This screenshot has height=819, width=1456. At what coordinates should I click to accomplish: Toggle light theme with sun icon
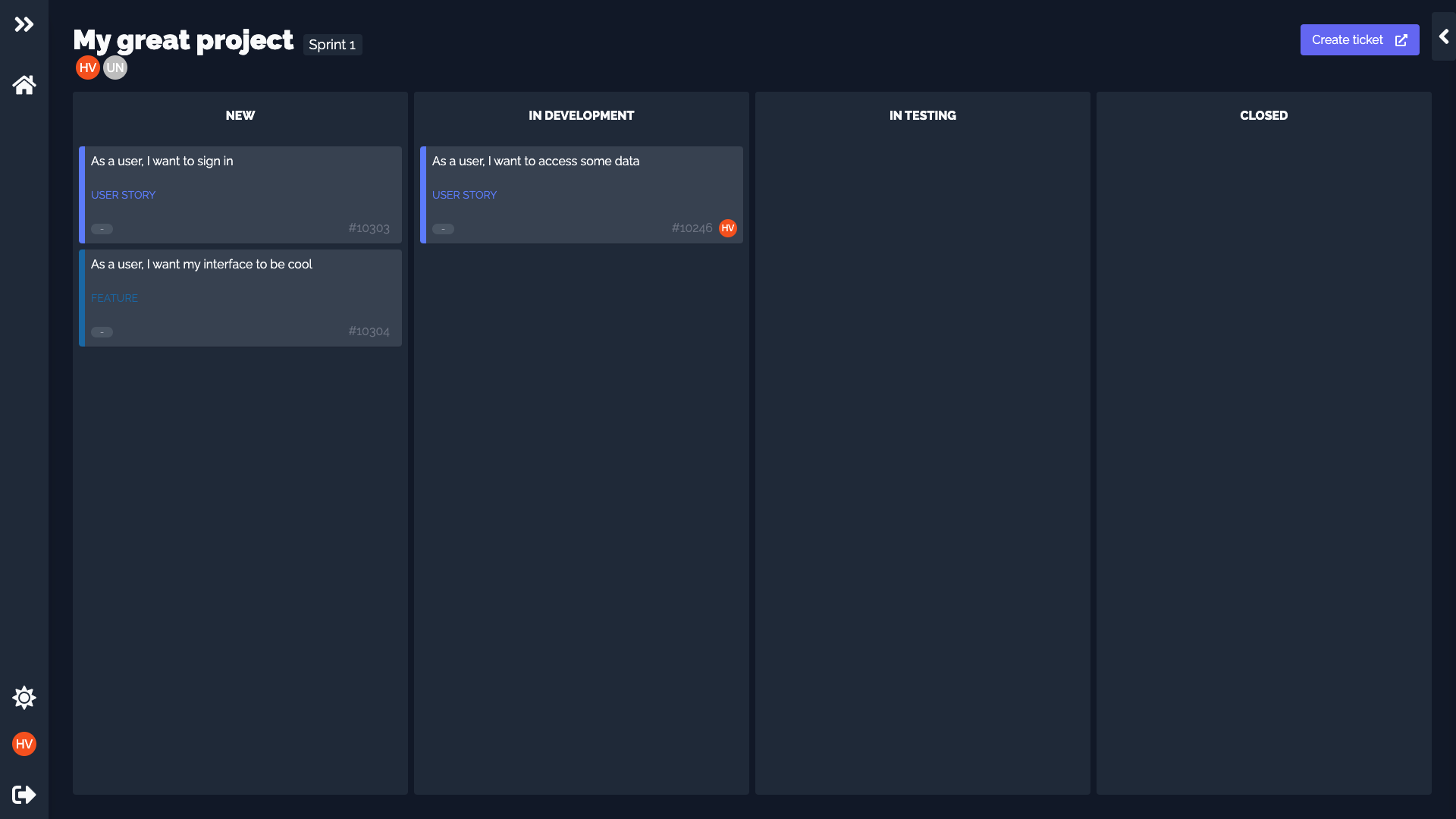coord(24,698)
